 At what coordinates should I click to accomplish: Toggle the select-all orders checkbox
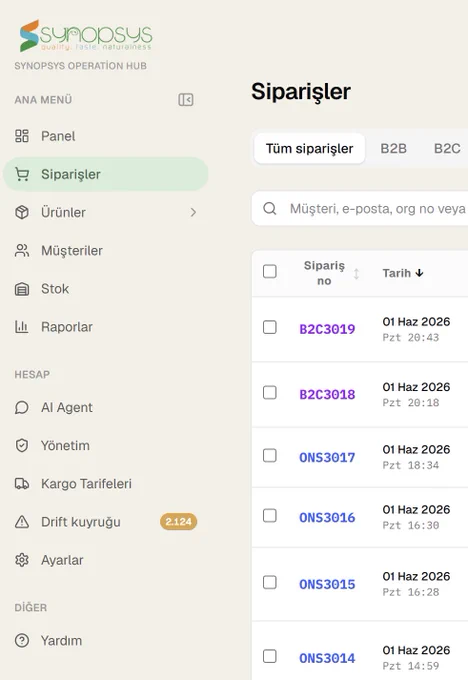click(x=270, y=271)
